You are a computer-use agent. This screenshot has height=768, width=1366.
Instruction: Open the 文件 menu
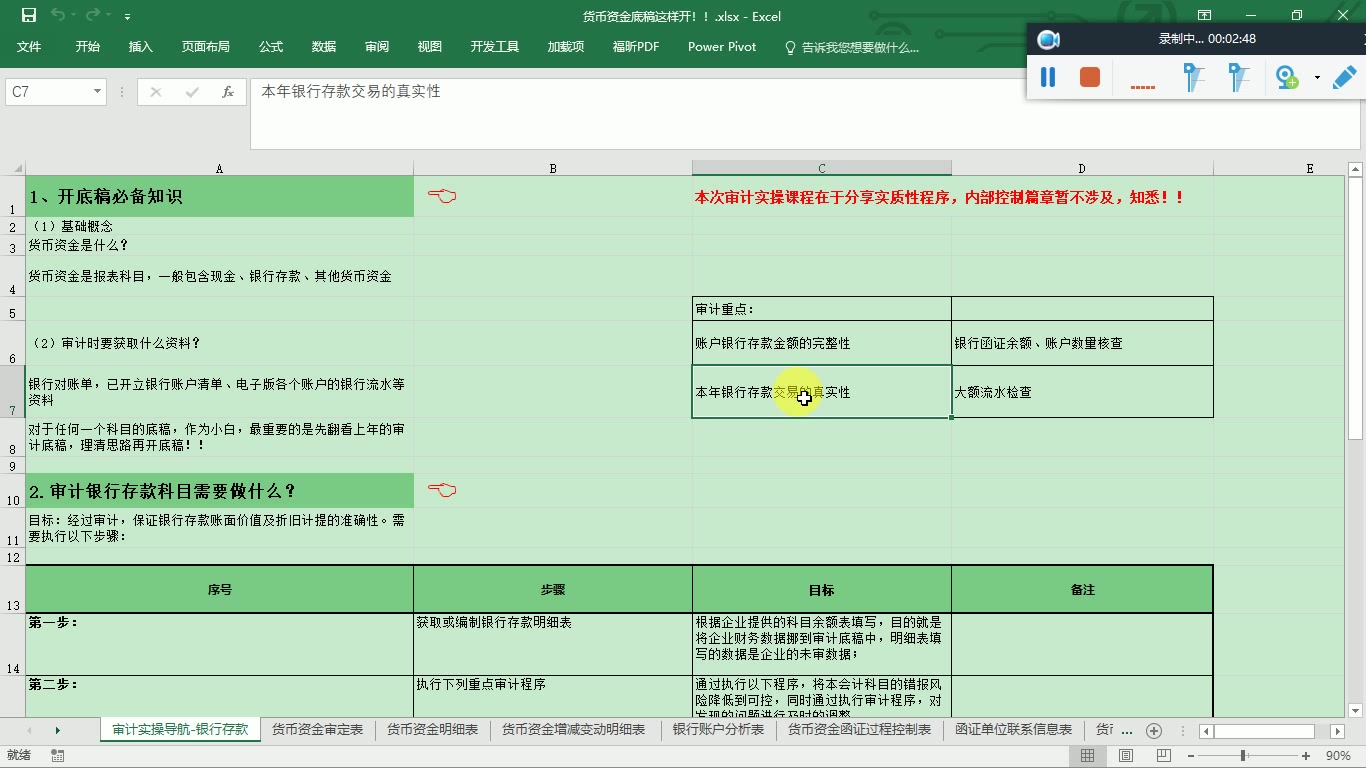click(29, 47)
